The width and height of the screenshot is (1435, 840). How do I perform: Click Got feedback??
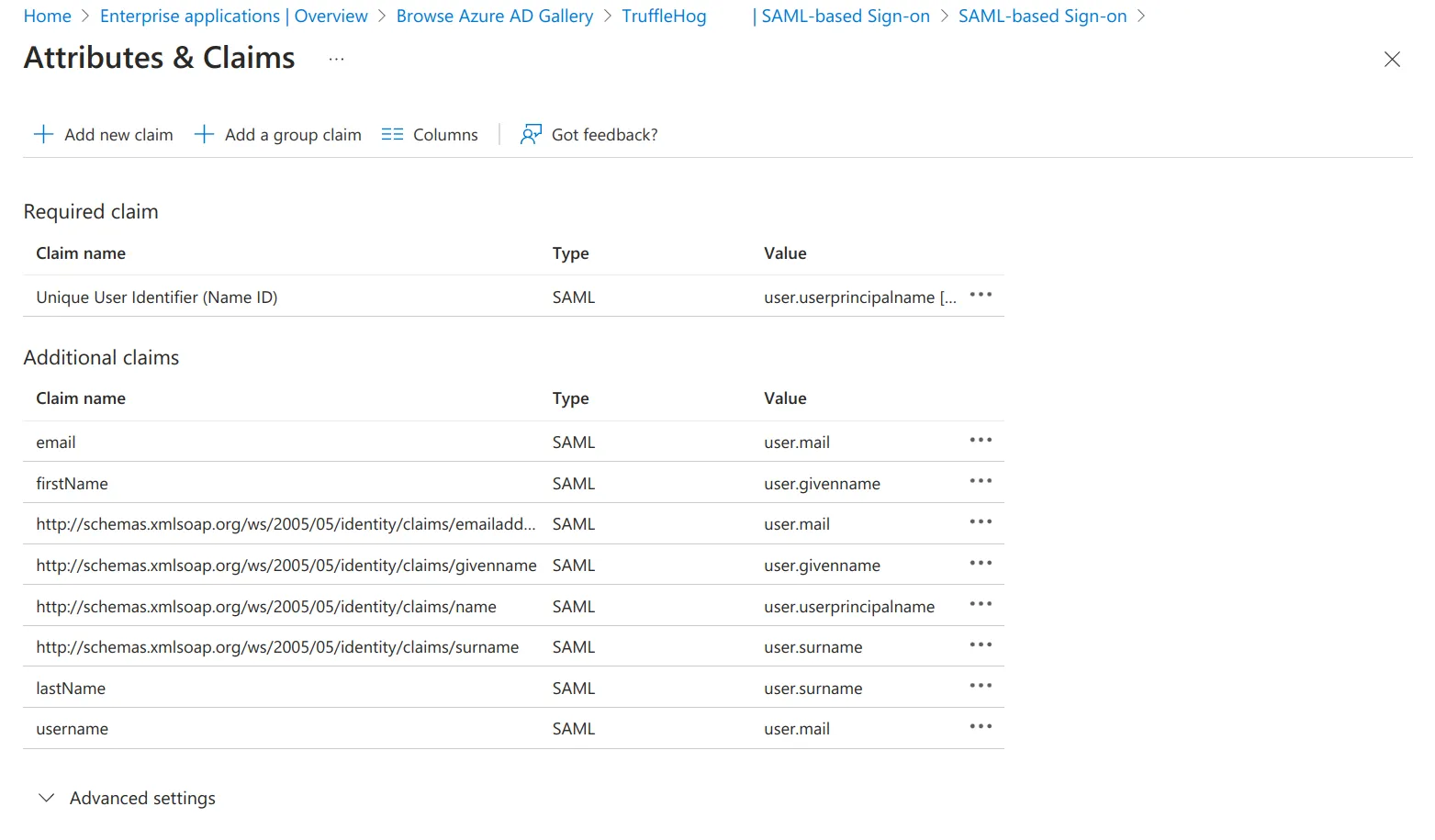pyautogui.click(x=589, y=135)
